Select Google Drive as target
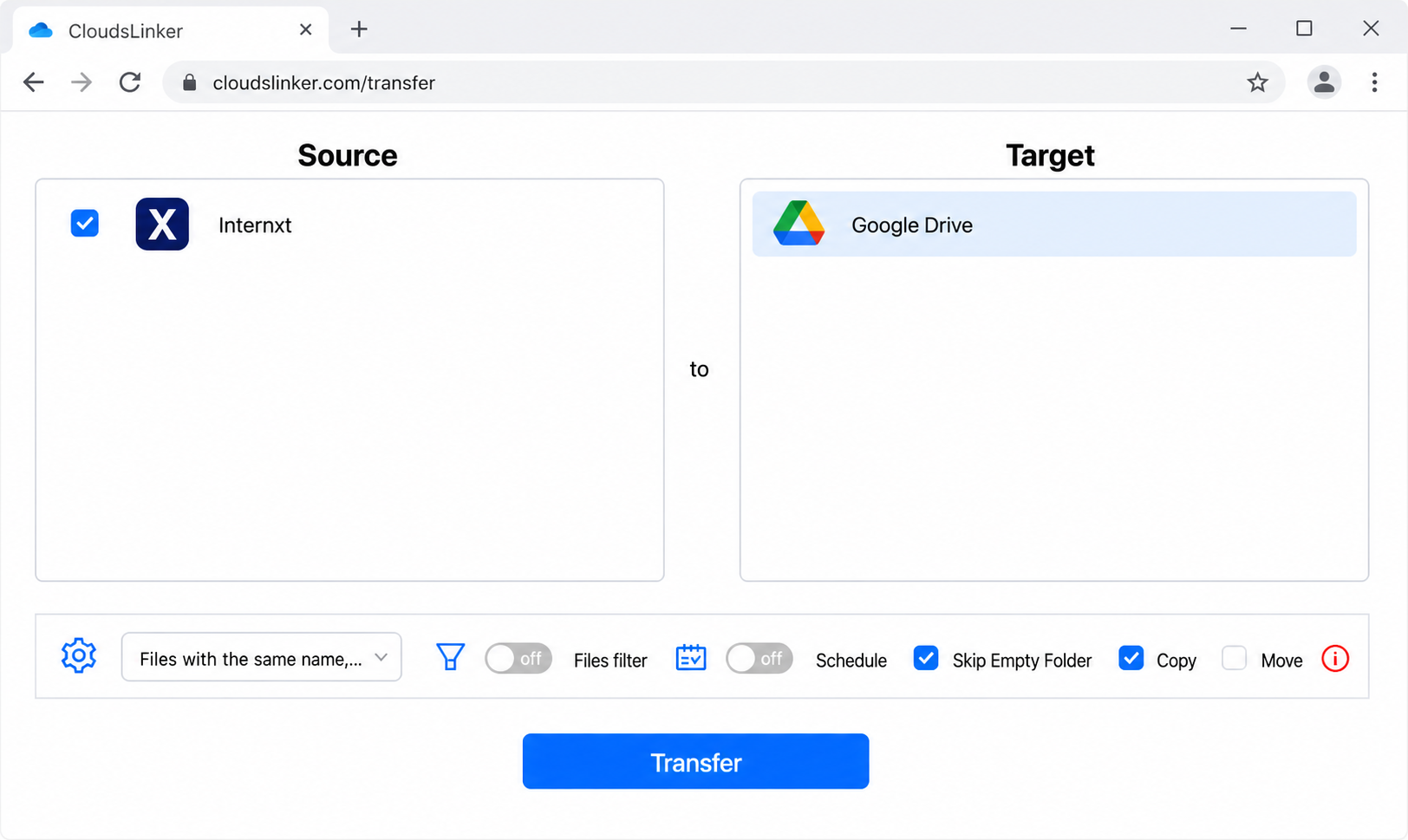 (1054, 224)
